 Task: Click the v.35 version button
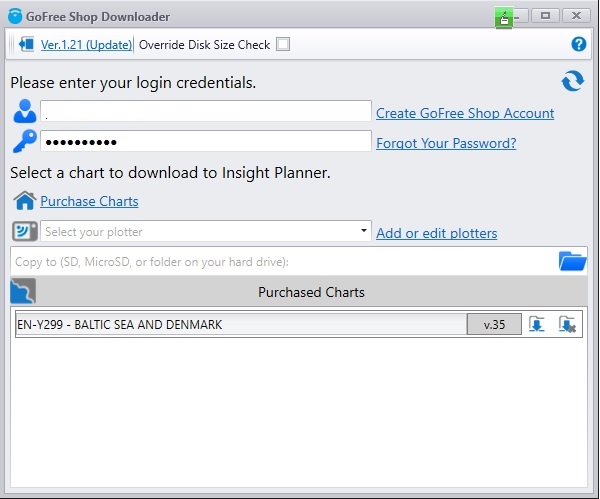coord(494,325)
